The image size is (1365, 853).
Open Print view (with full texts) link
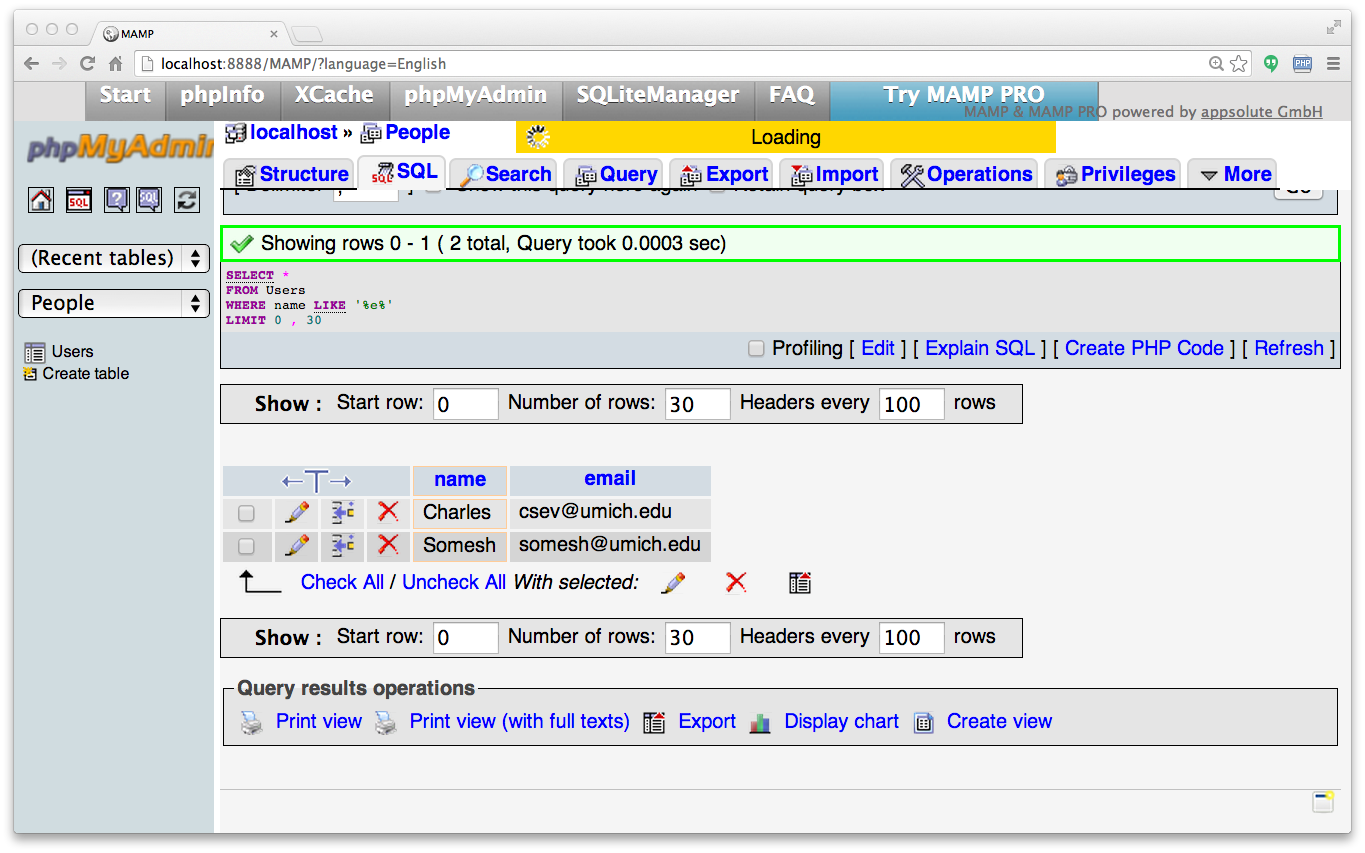point(519,722)
